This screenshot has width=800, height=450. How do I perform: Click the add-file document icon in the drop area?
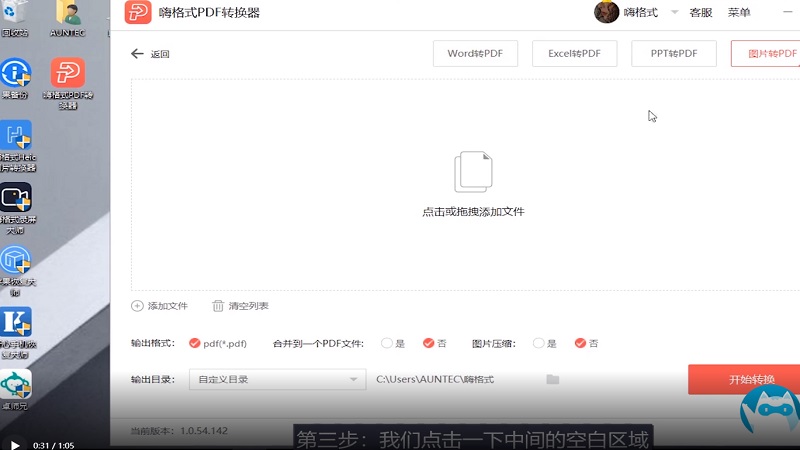click(x=473, y=172)
